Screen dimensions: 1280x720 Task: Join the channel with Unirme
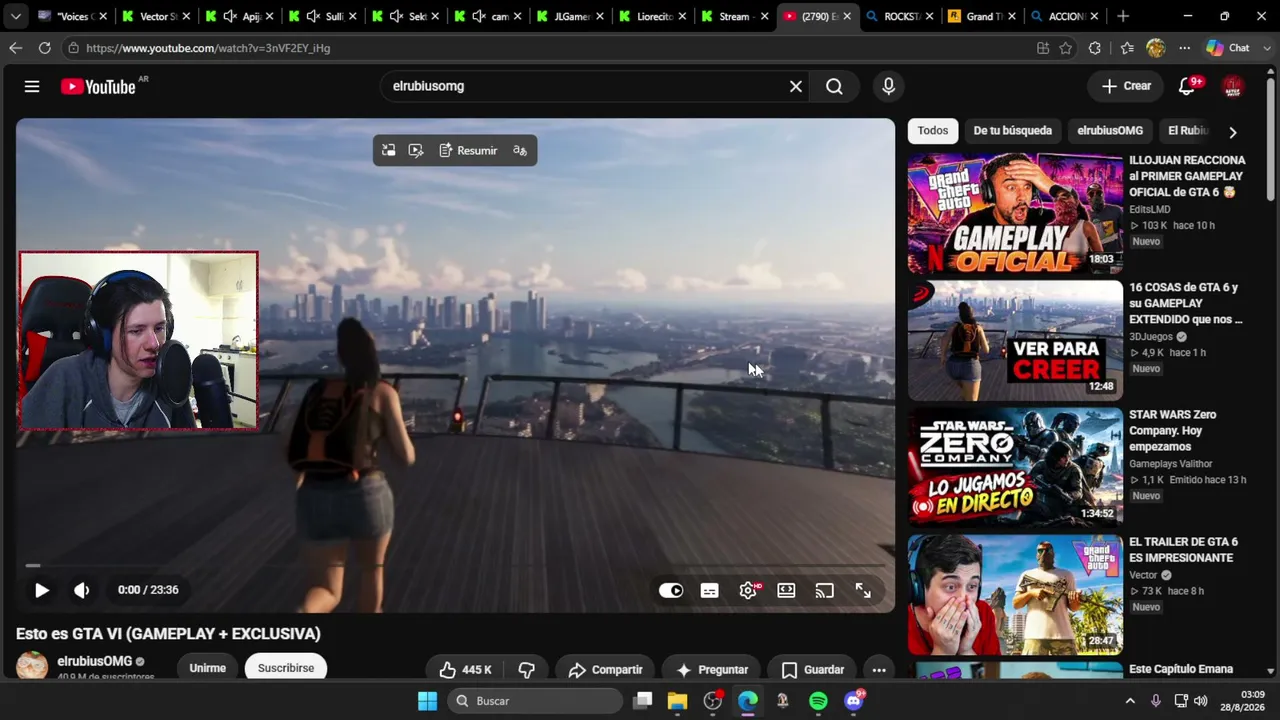click(208, 668)
